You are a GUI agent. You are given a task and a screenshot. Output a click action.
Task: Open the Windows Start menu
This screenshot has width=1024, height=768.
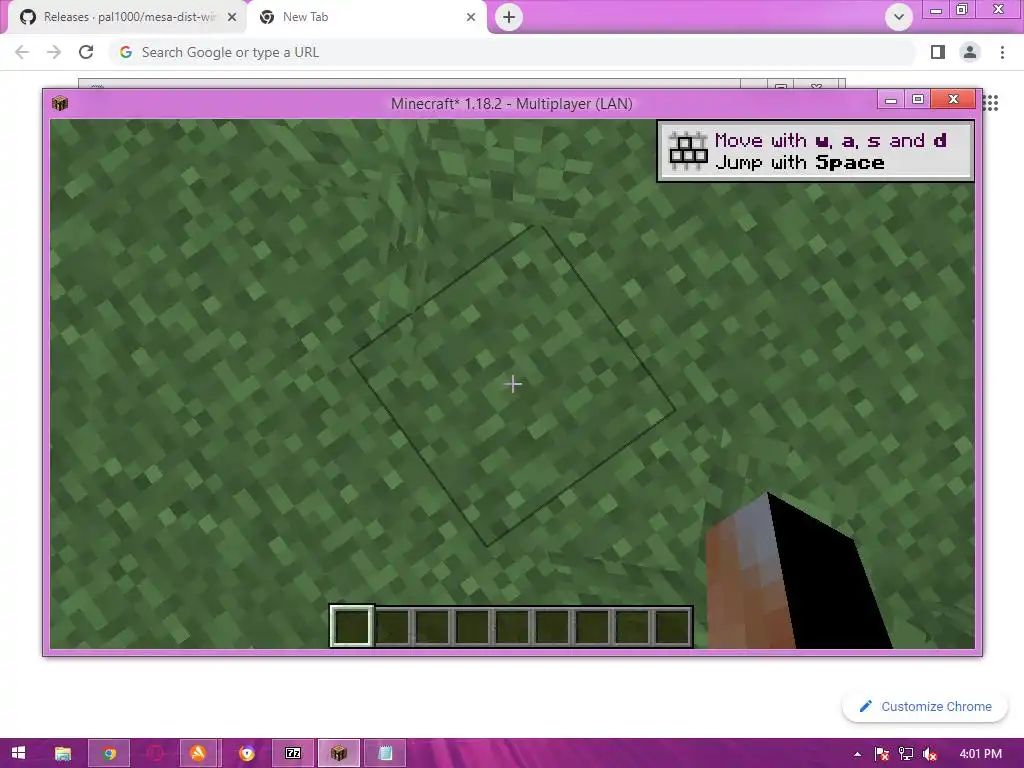point(18,754)
